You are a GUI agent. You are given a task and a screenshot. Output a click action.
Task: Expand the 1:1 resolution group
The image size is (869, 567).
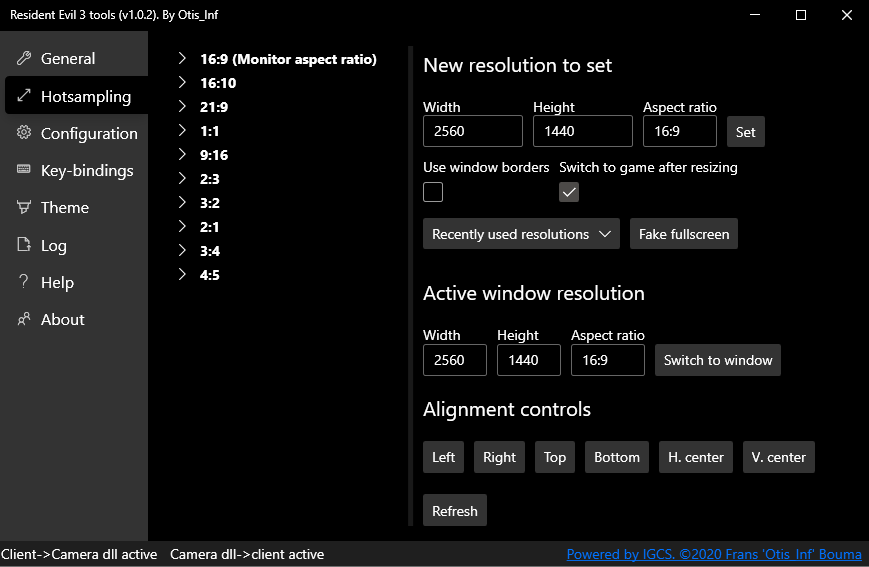tap(182, 130)
